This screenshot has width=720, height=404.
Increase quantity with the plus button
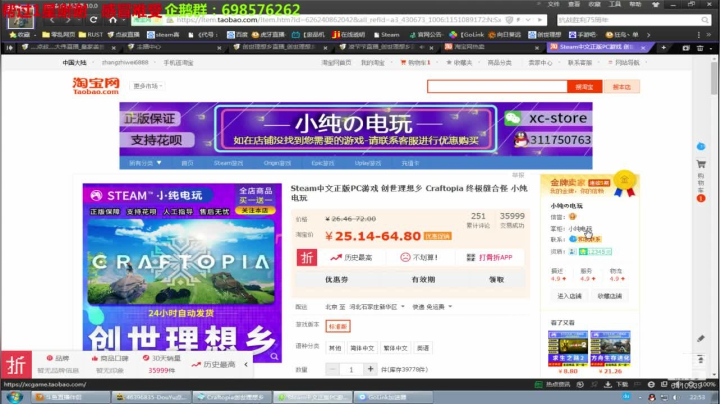(x=370, y=369)
